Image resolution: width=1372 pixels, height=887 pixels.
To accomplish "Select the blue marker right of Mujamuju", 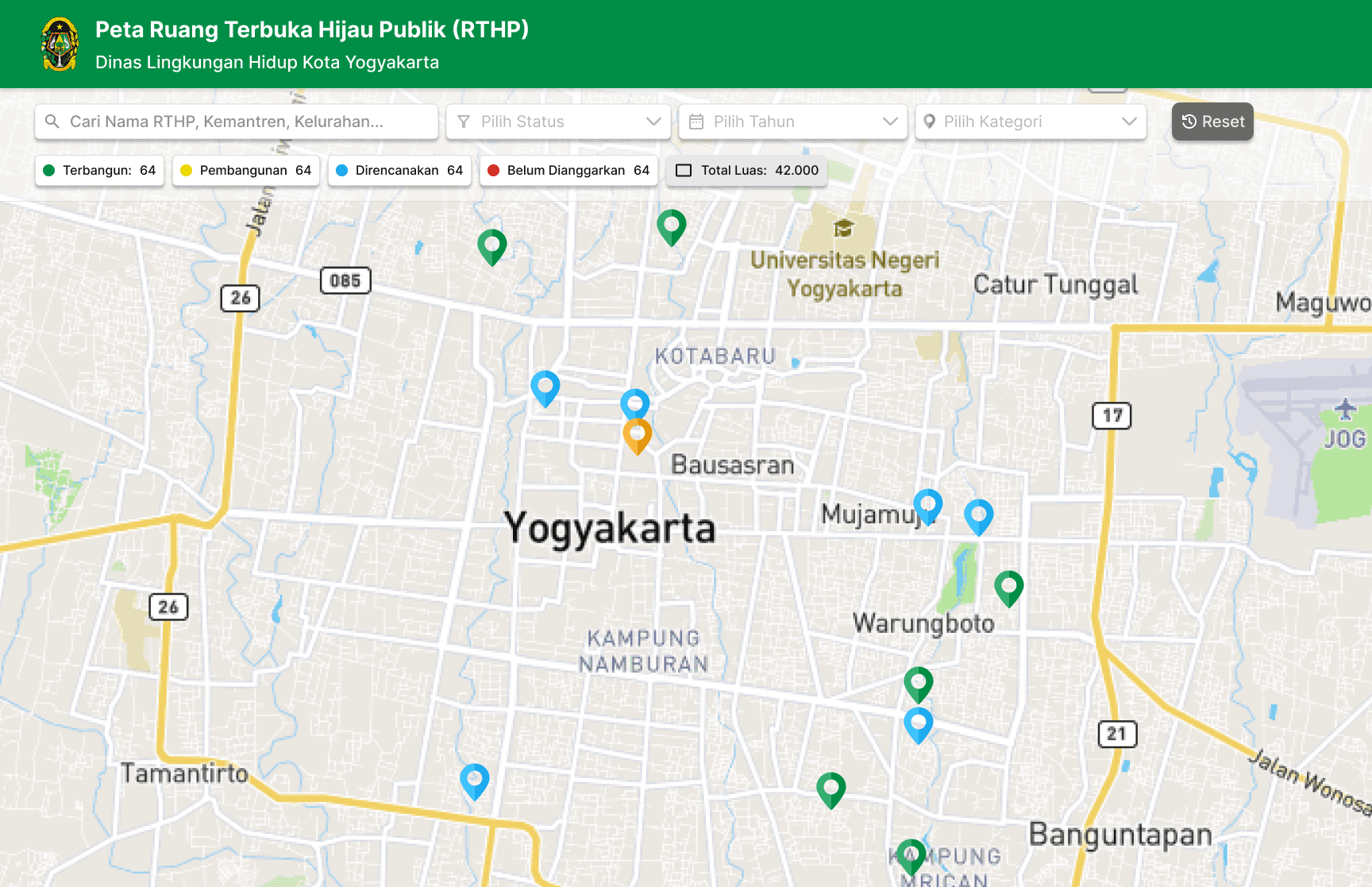I will point(979,517).
